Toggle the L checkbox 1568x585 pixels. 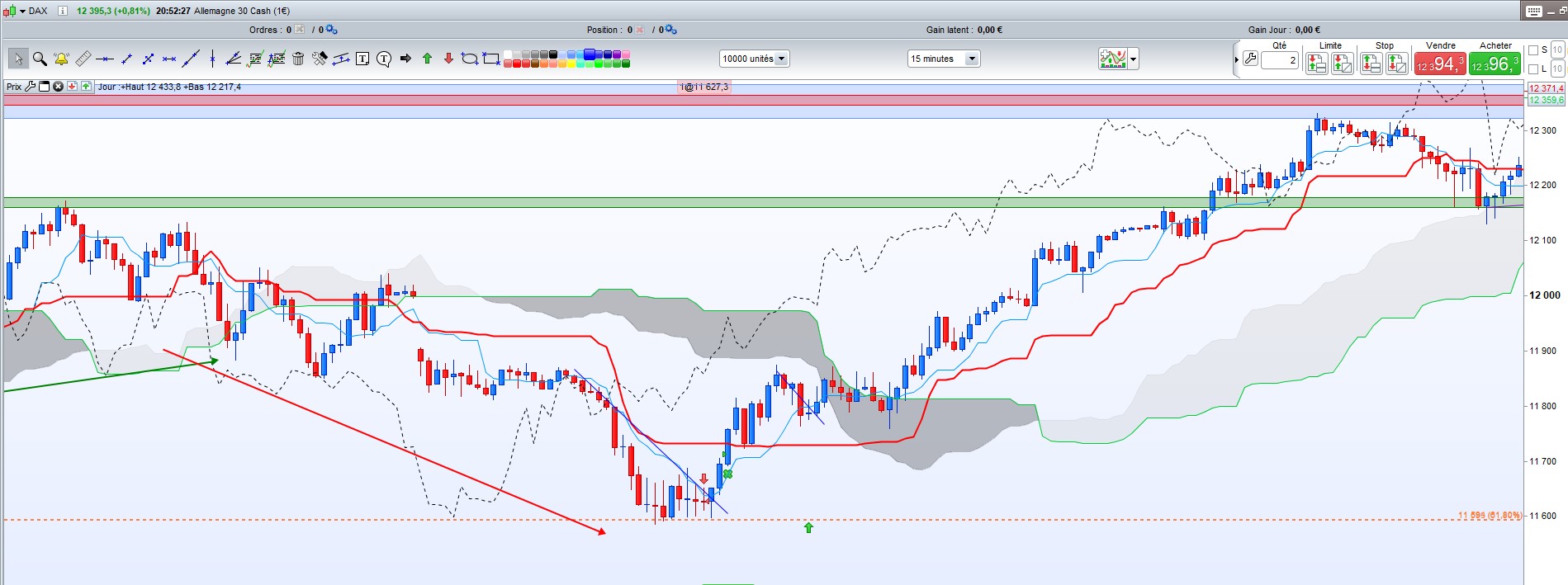1533,69
